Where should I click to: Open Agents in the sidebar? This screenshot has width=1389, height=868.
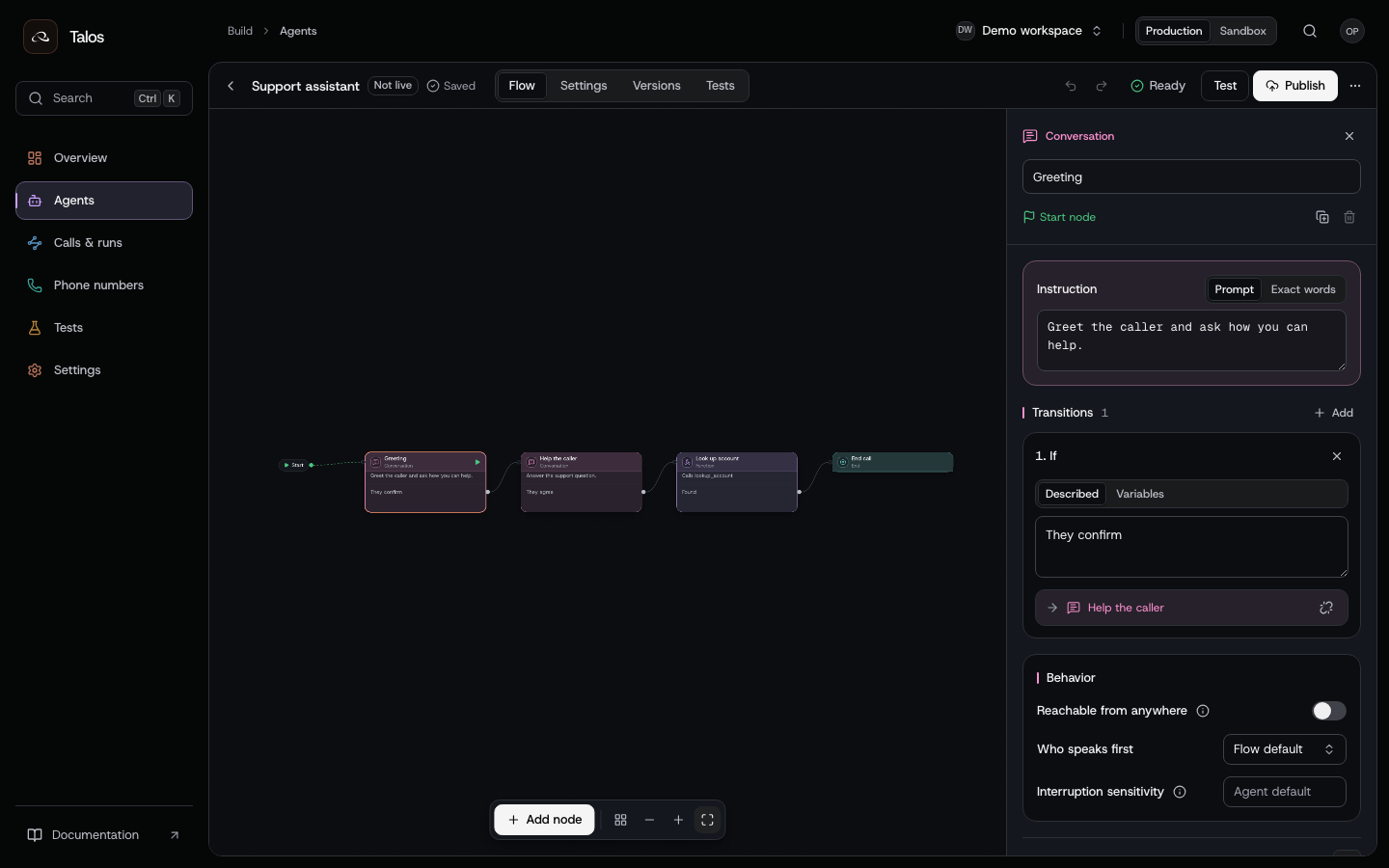pyautogui.click(x=104, y=201)
